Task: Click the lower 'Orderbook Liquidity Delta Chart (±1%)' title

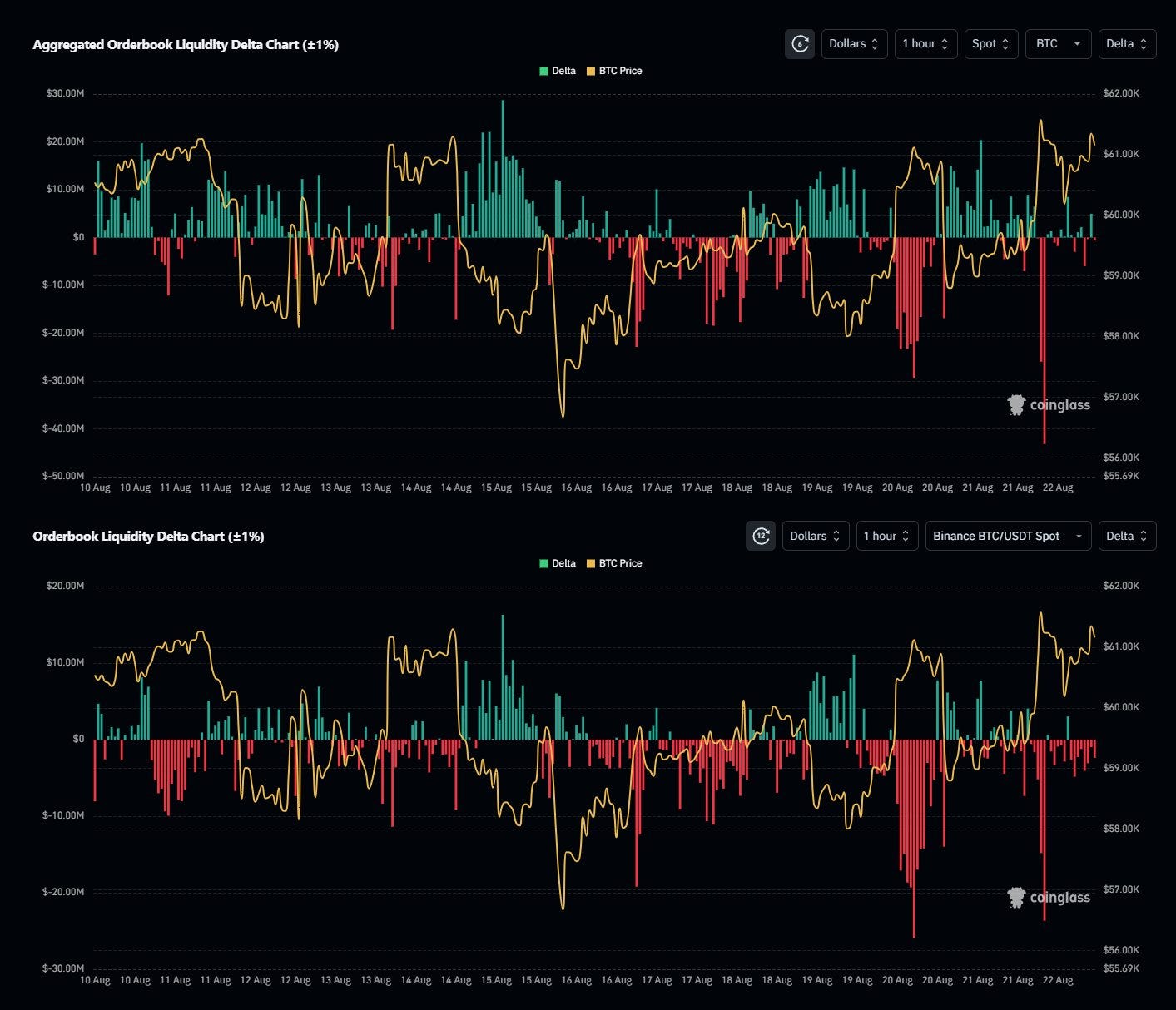Action: 148,537
